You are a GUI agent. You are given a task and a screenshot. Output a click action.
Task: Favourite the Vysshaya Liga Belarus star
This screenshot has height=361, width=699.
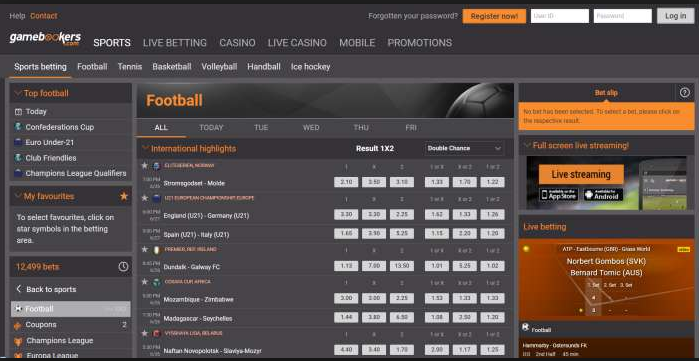(x=144, y=333)
